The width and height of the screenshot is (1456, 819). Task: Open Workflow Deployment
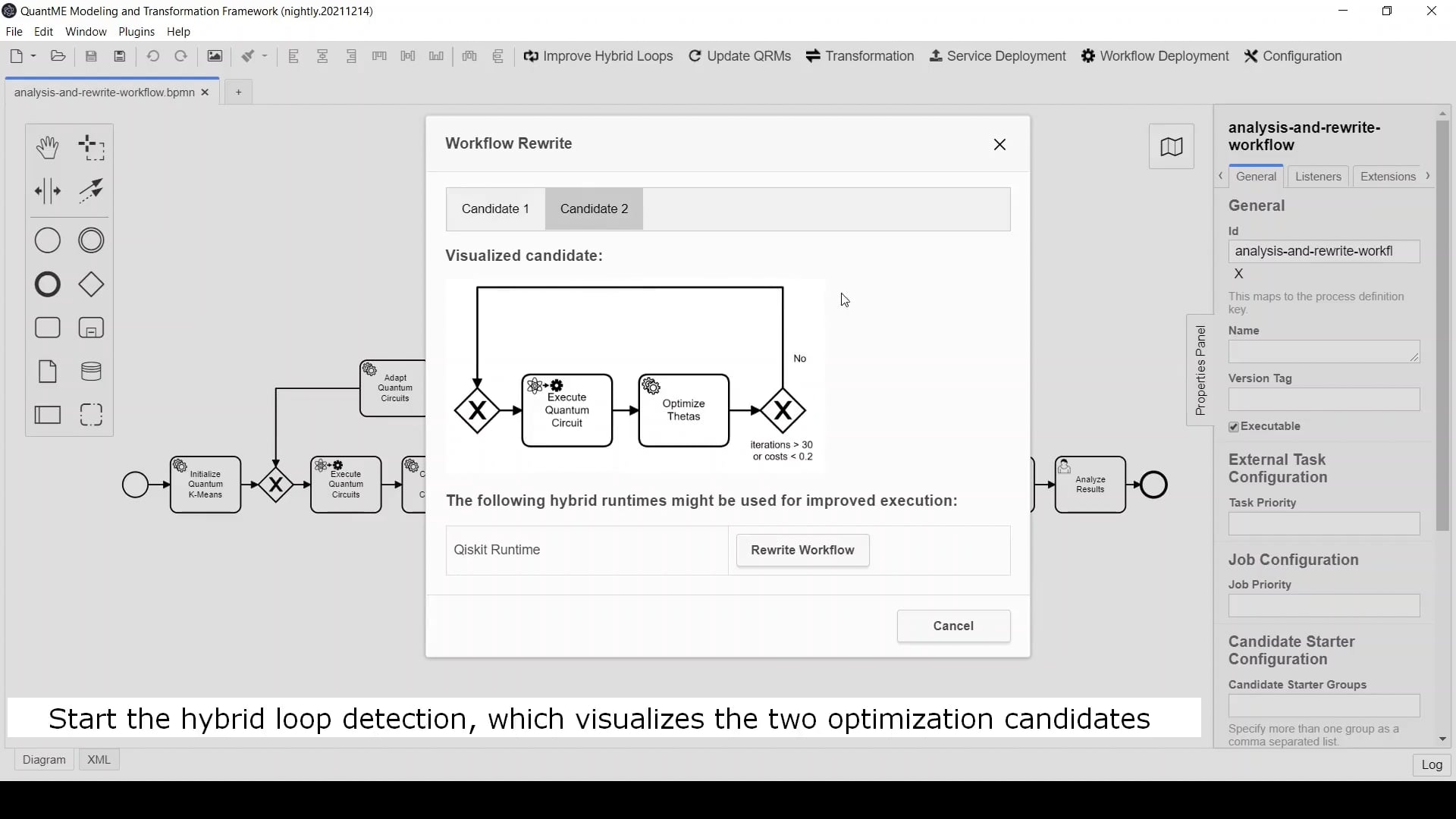[x=1154, y=55]
